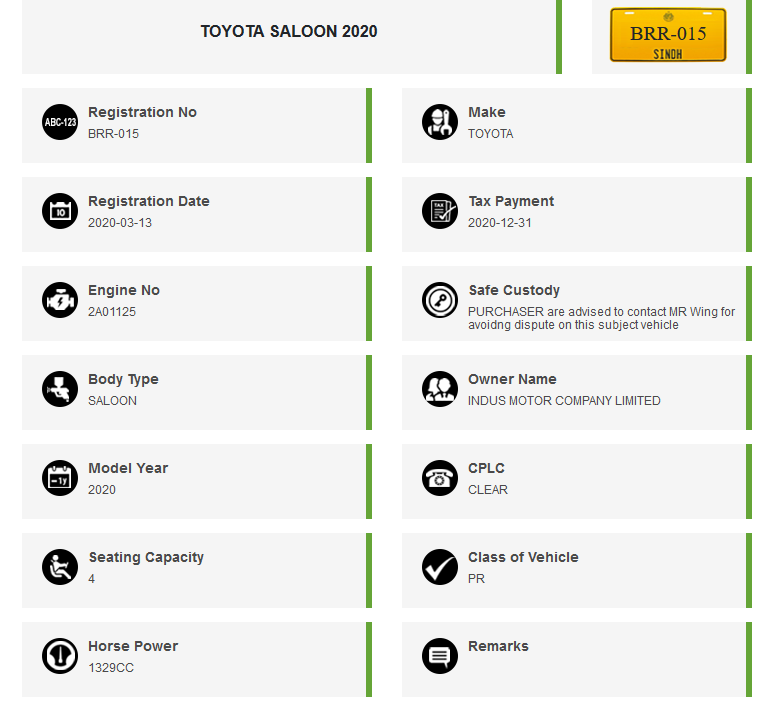This screenshot has height=712, width=767.
Task: Click the Model Year calendar icon
Action: (x=60, y=478)
